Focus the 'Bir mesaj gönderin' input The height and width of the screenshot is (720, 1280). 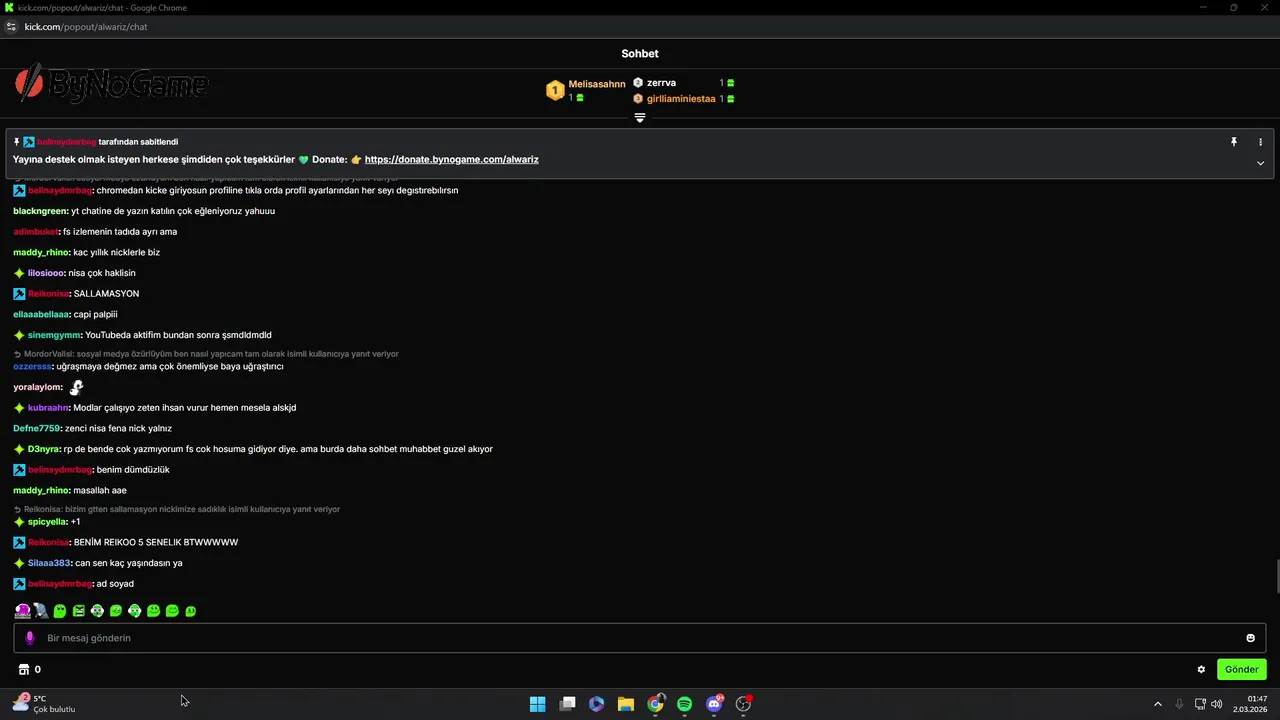tap(640, 638)
